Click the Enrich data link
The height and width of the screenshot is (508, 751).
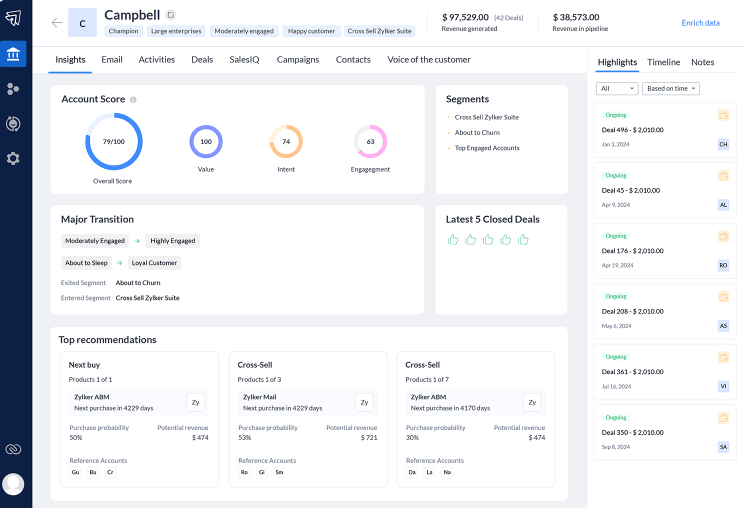pos(700,23)
